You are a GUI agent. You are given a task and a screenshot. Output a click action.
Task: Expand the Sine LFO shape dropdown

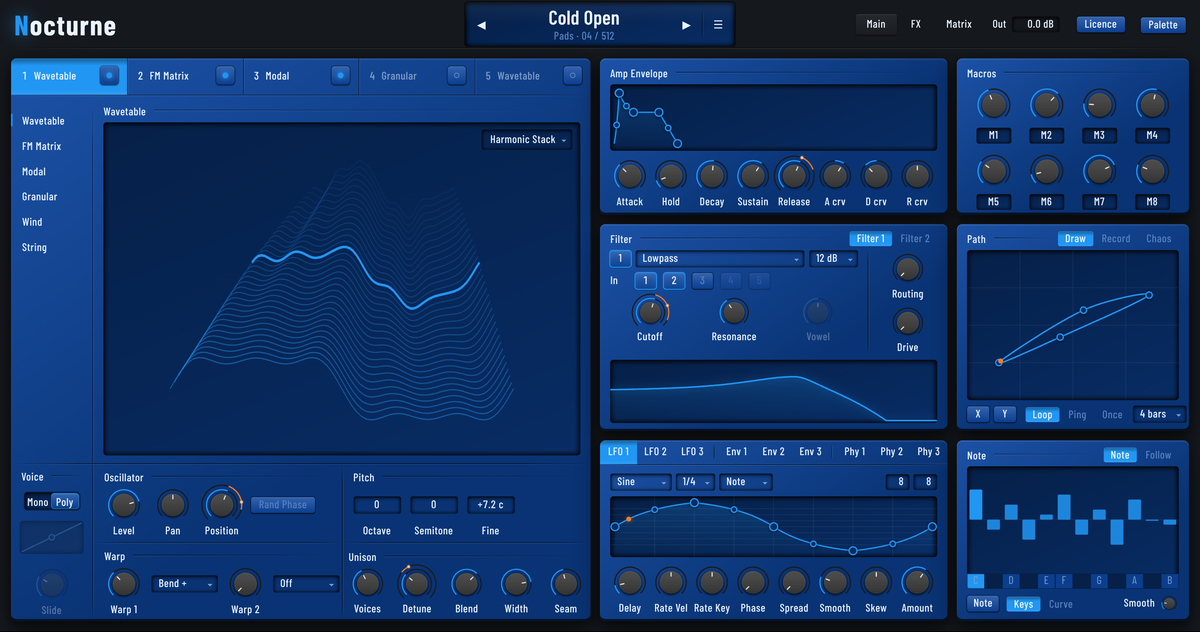coord(641,482)
